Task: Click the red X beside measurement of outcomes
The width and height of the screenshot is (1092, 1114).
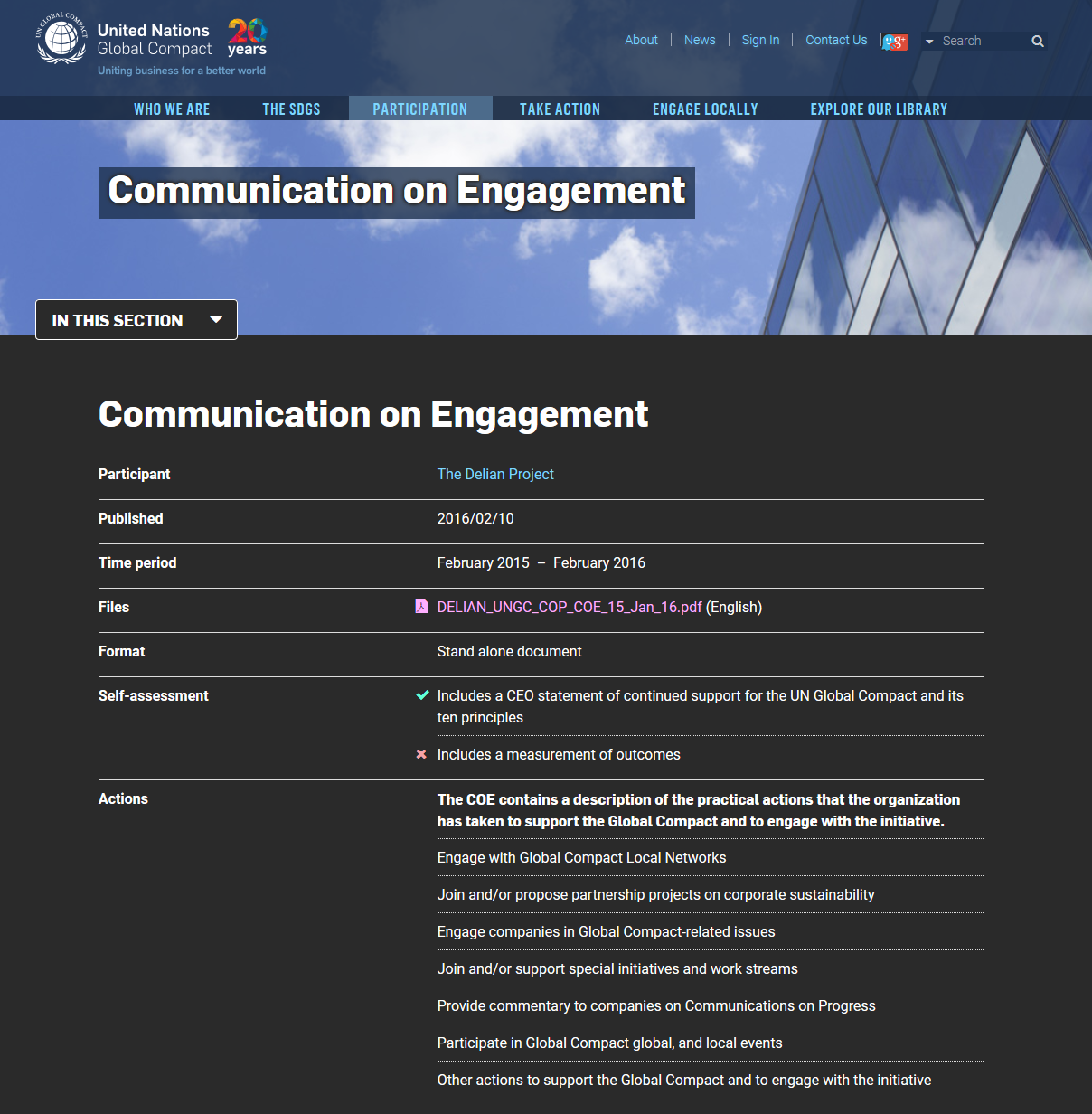Action: pyautogui.click(x=421, y=754)
